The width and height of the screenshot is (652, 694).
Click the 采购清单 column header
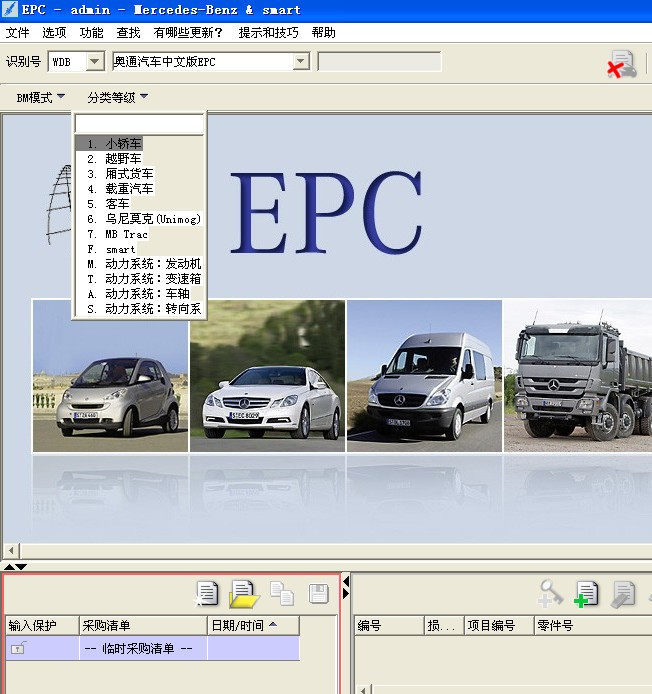(x=143, y=625)
